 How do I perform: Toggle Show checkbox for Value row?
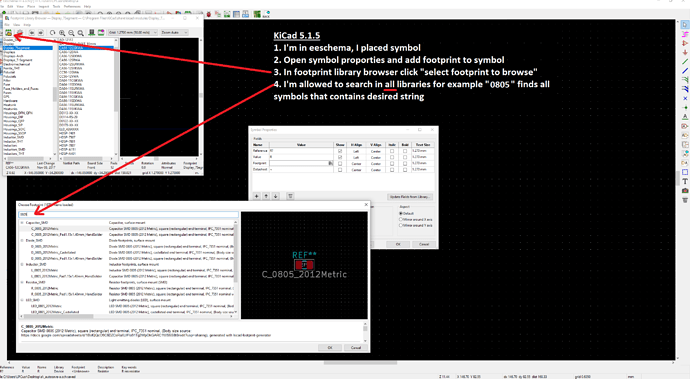(340, 157)
